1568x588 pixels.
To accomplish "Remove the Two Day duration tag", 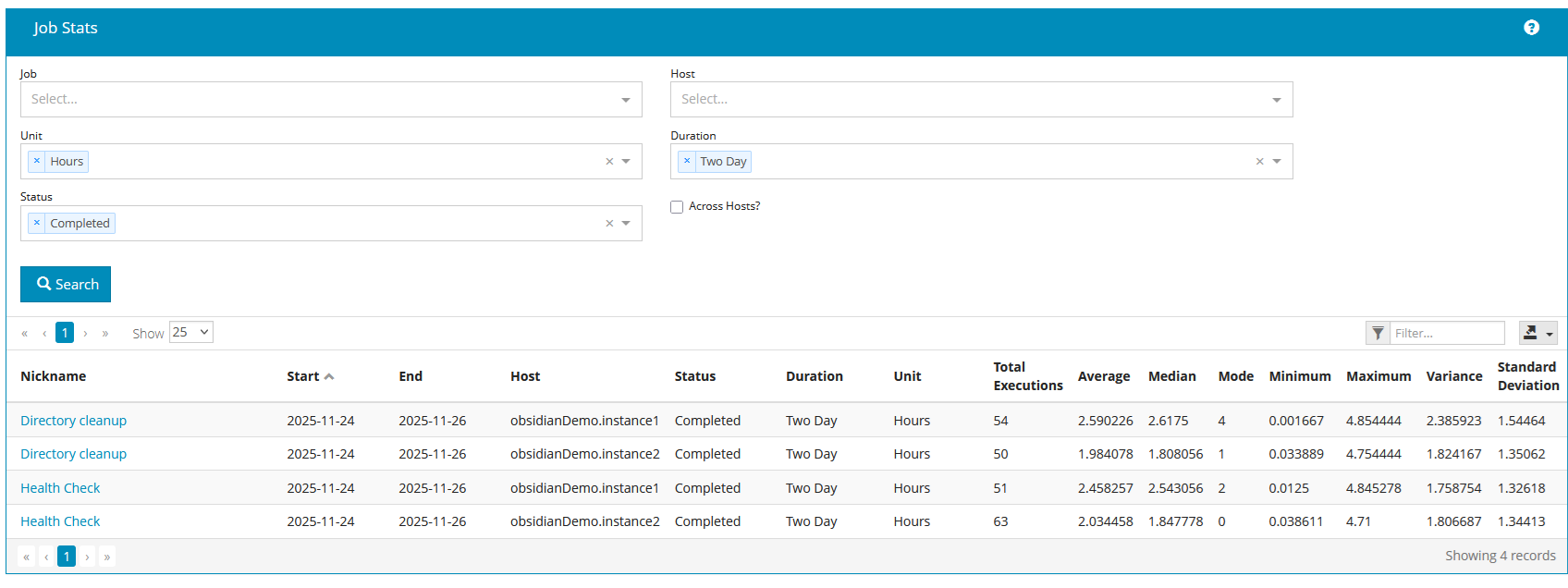I will pos(687,161).
